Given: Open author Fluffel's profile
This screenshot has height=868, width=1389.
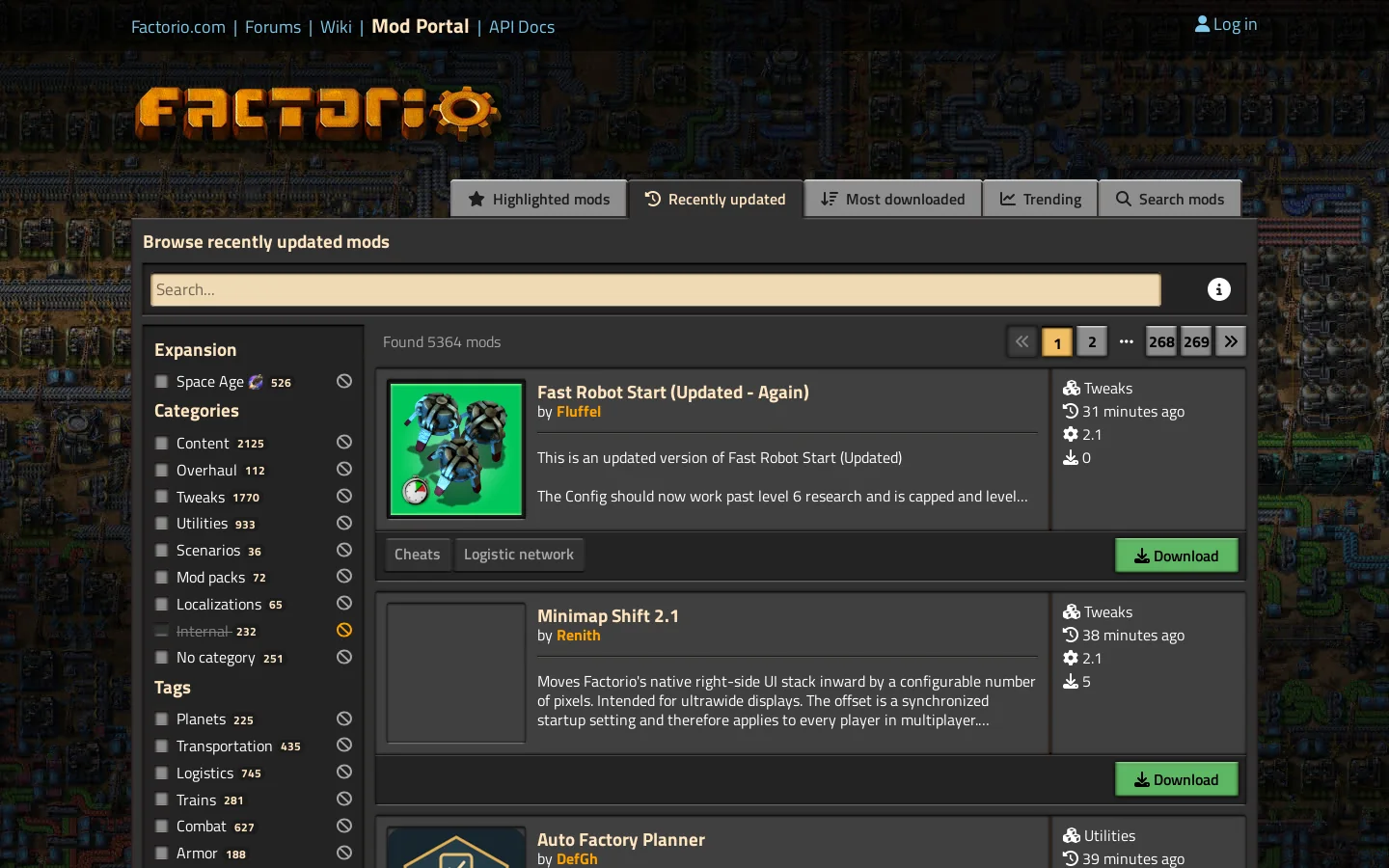Looking at the screenshot, I should pyautogui.click(x=579, y=412).
